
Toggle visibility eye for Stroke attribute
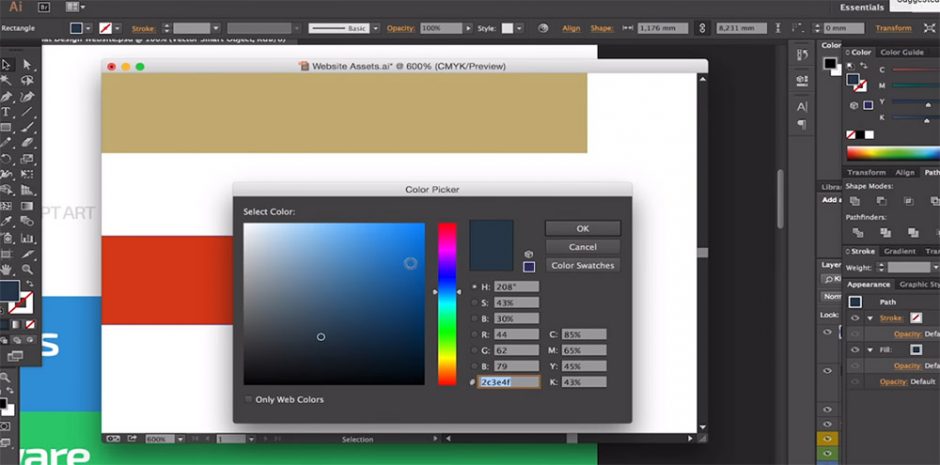(x=856, y=318)
